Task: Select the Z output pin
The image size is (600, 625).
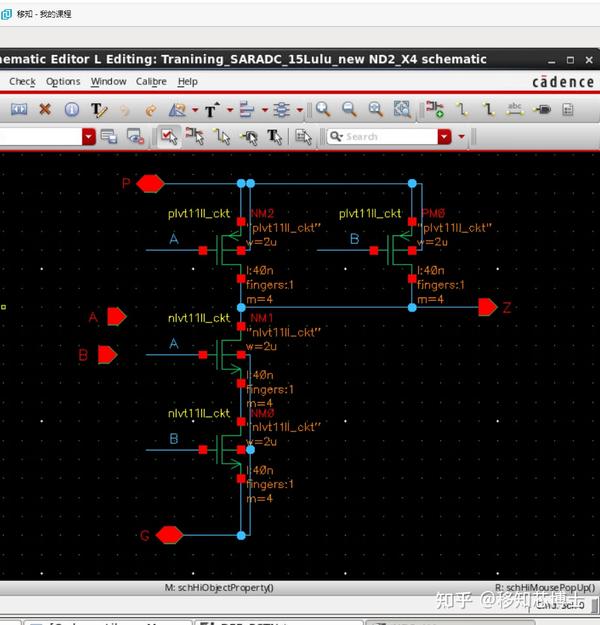Action: tap(488, 307)
